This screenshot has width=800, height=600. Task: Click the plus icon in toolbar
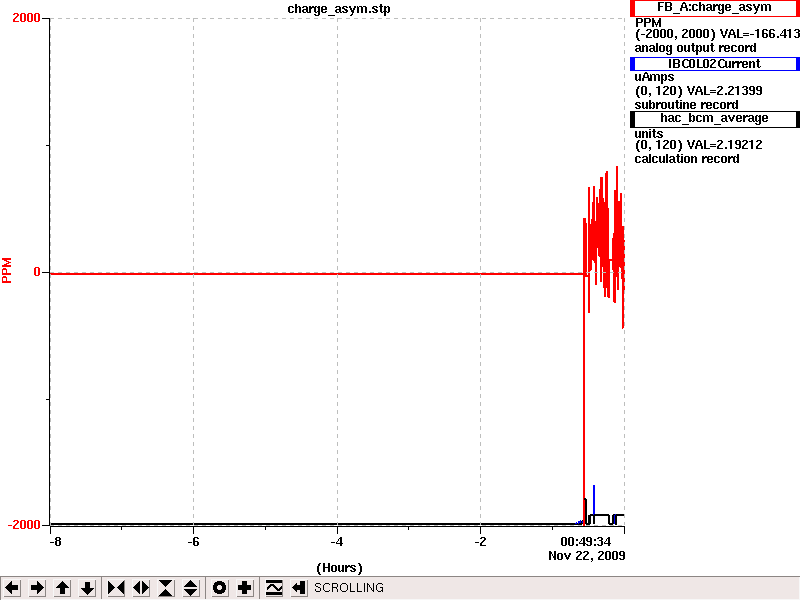click(244, 588)
